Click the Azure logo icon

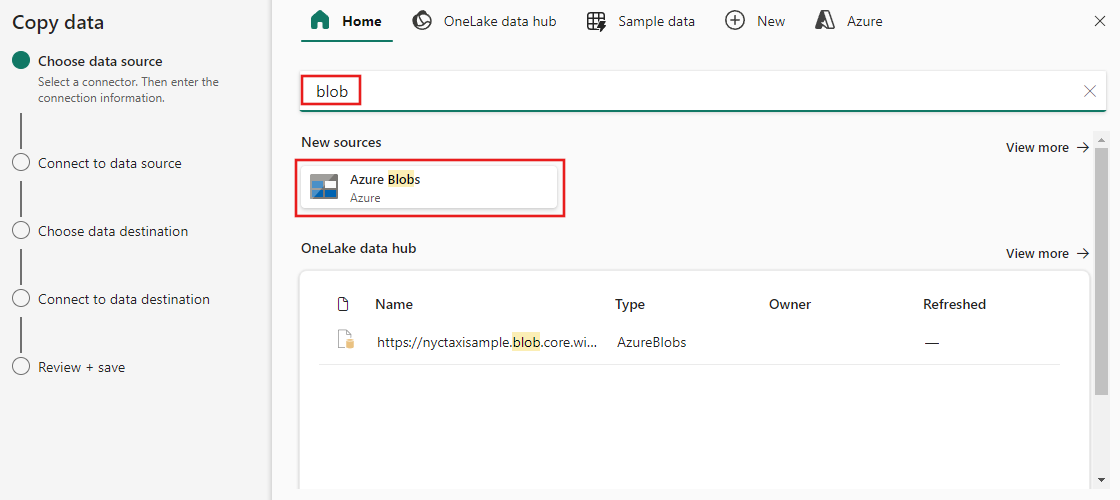click(x=825, y=21)
